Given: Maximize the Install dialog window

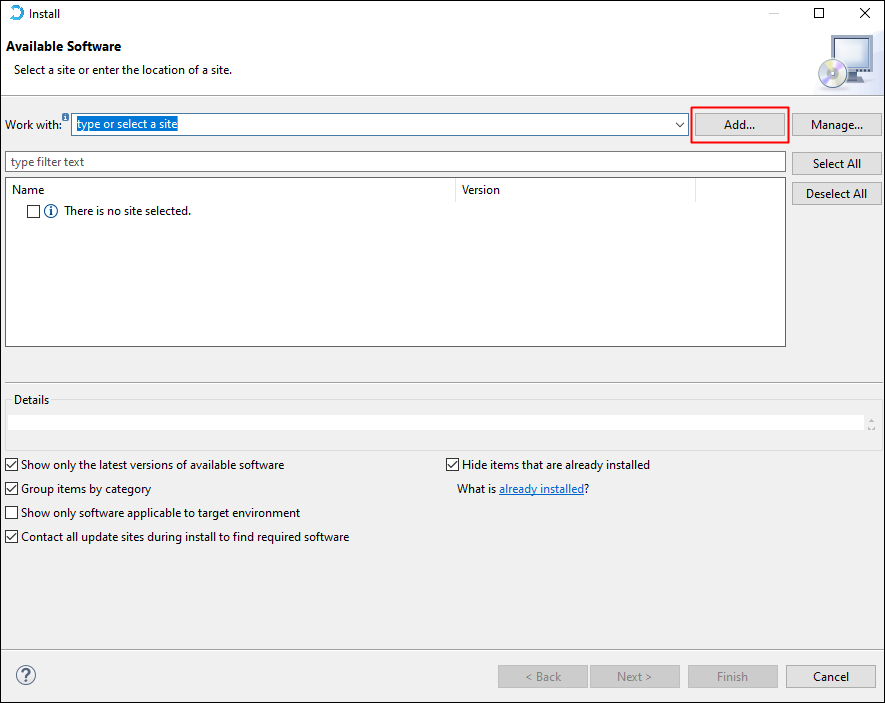Looking at the screenshot, I should [819, 14].
